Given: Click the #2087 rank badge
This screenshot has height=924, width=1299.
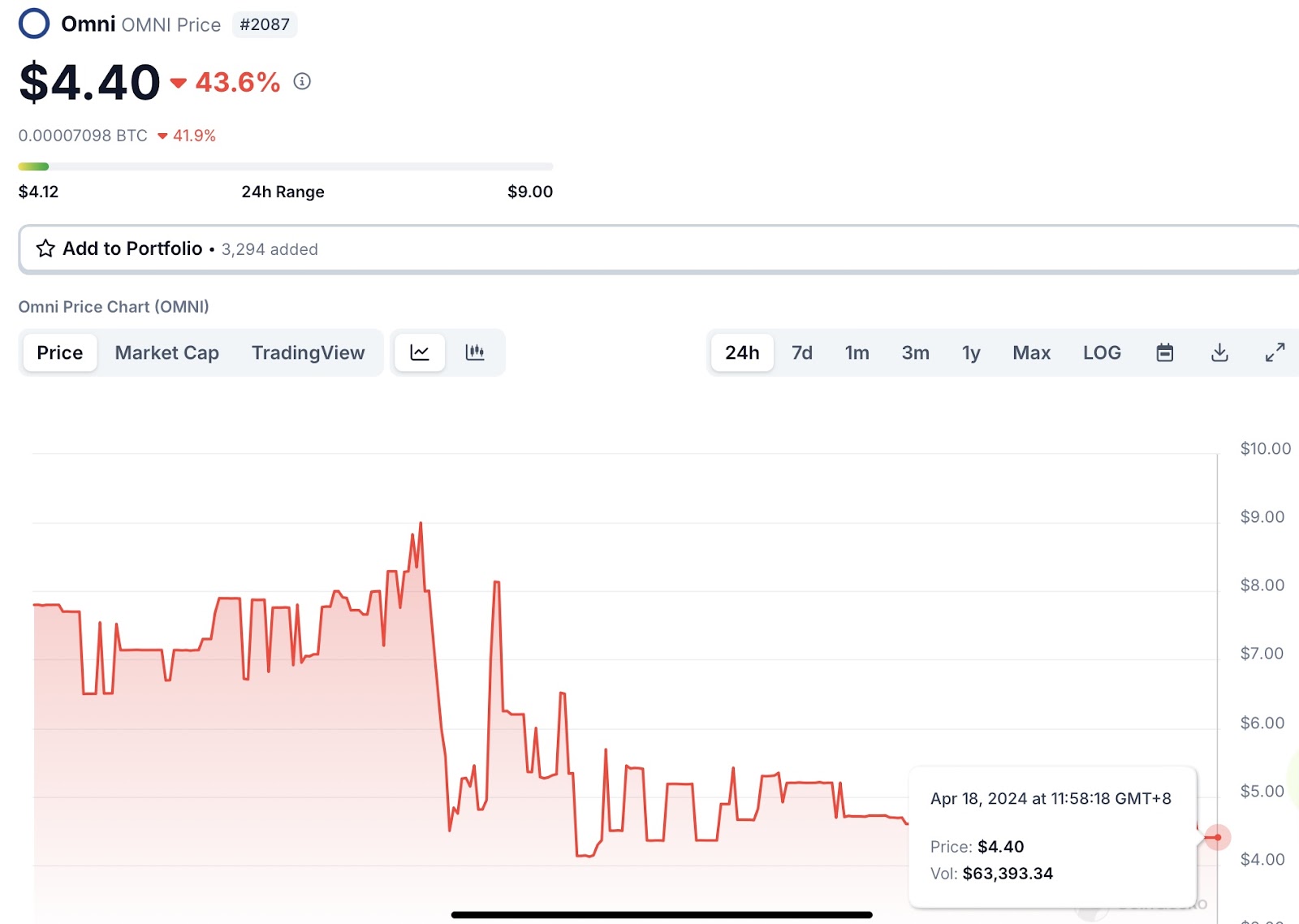Looking at the screenshot, I should pos(265,24).
